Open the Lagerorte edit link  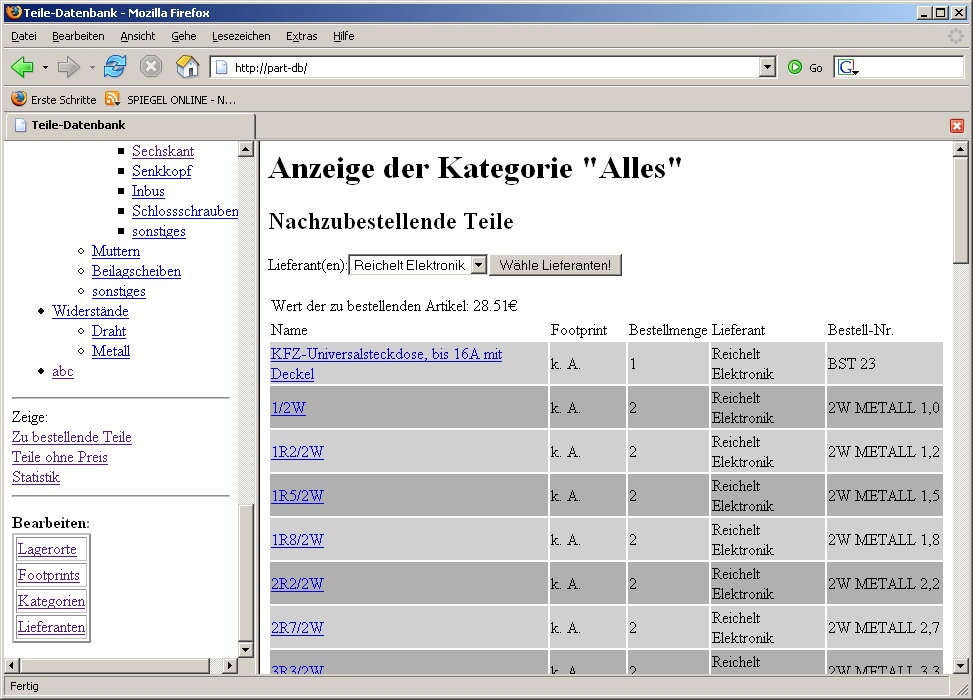point(47,549)
